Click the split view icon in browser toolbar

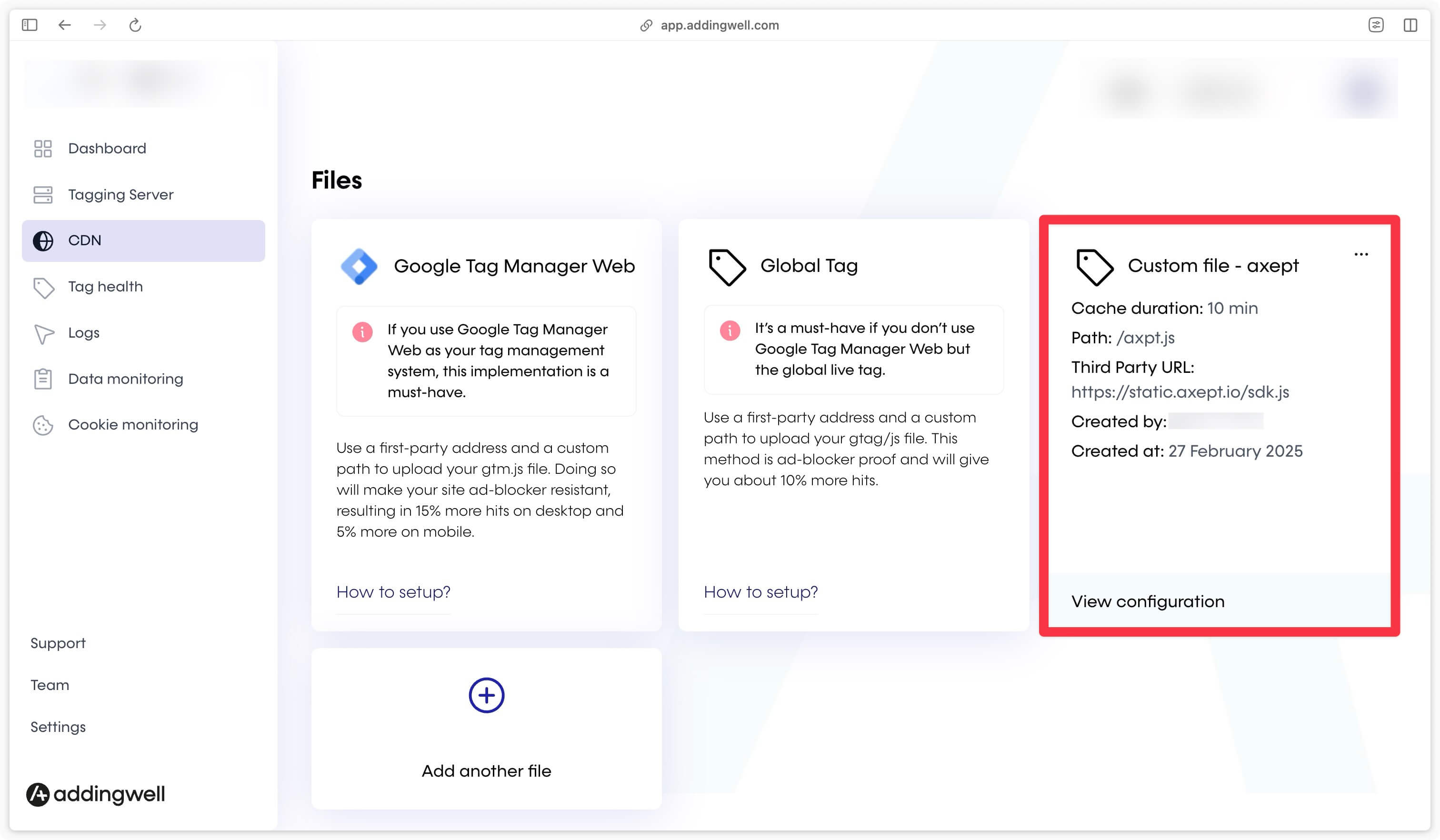tap(1410, 25)
